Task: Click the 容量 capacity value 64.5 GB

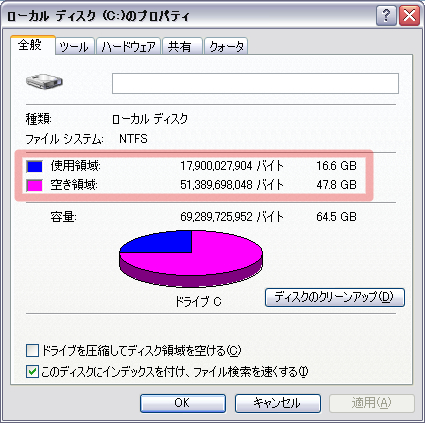Action: pos(336,217)
